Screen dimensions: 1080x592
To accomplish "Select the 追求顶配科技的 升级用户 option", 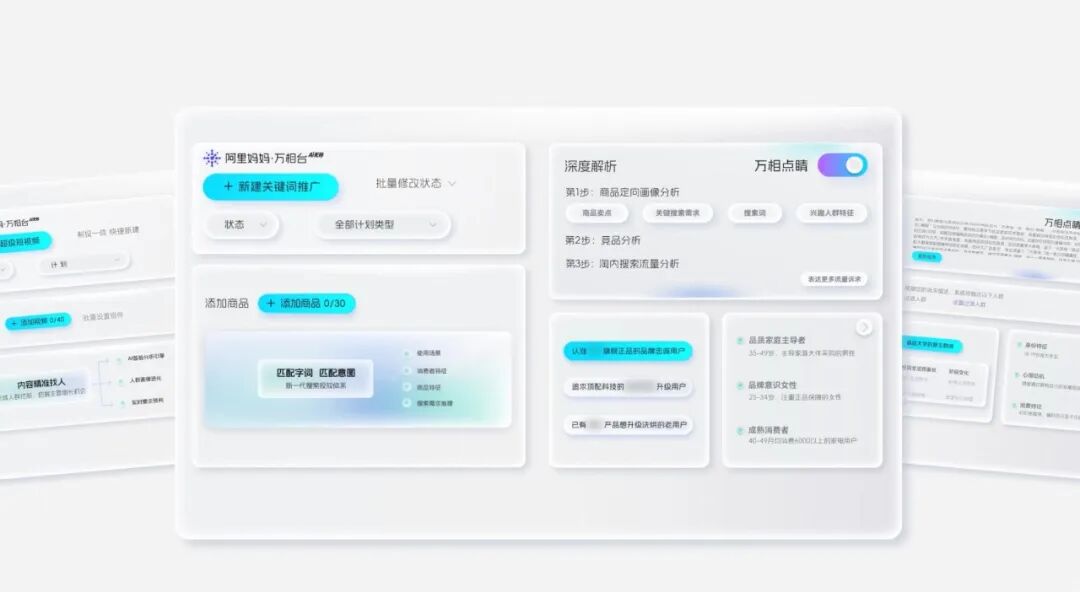I will (627, 387).
